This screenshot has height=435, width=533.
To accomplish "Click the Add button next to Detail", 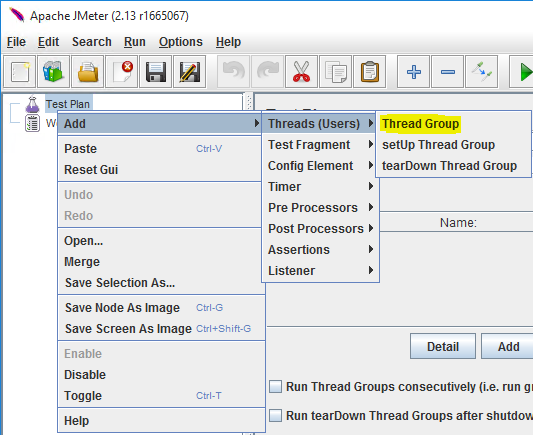I will click(508, 346).
